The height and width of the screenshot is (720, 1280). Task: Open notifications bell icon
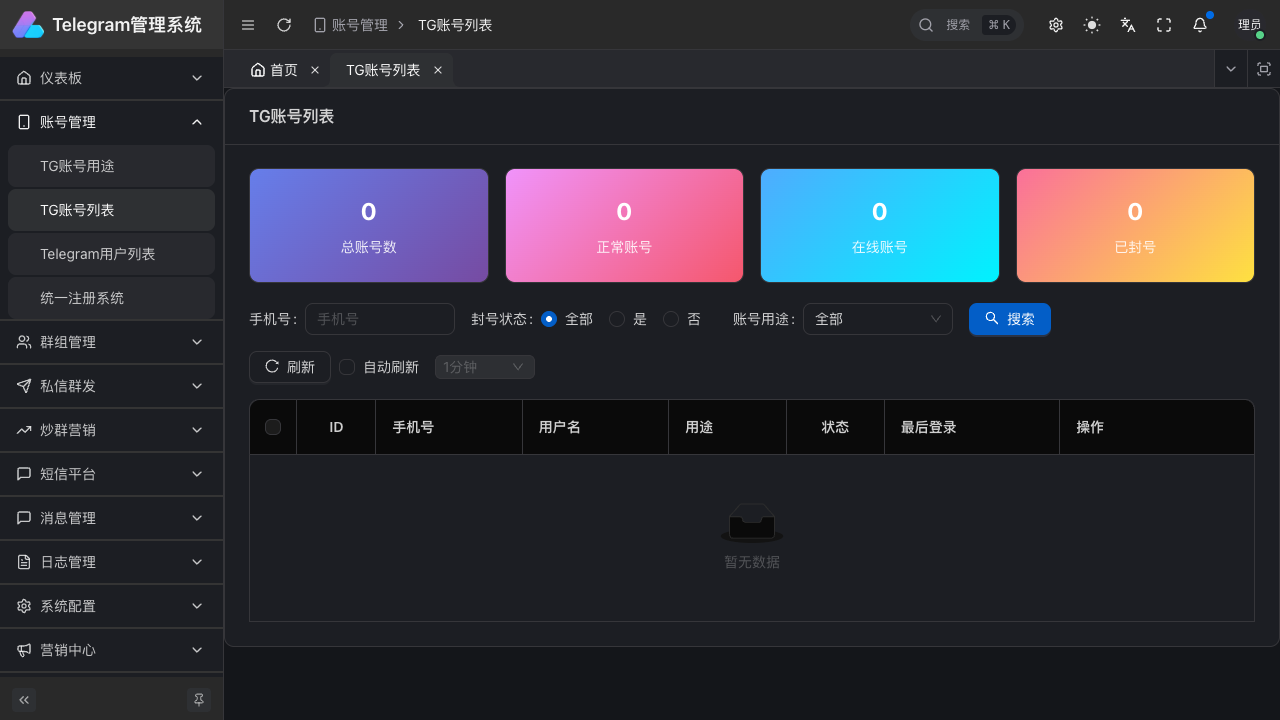(x=1200, y=25)
